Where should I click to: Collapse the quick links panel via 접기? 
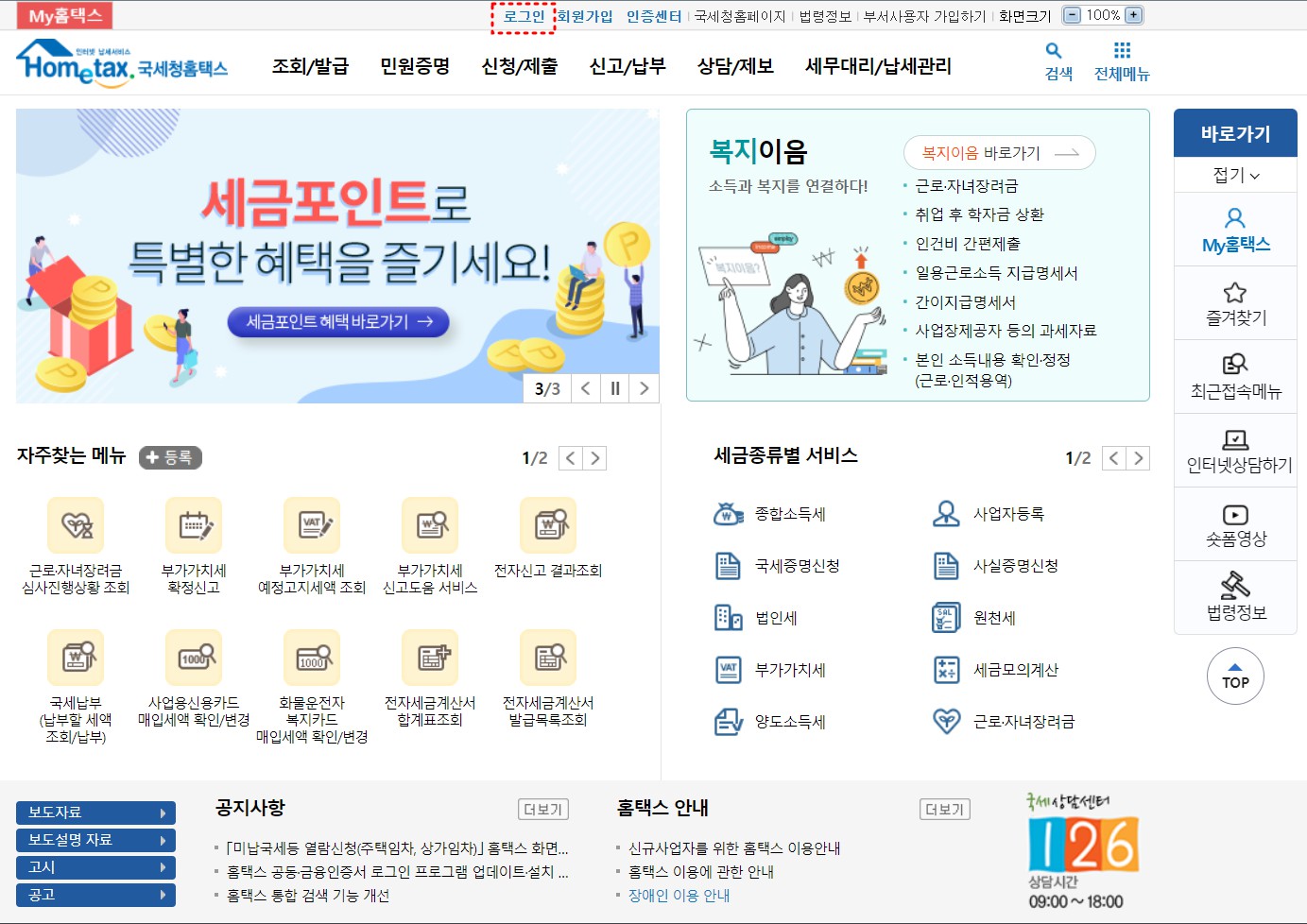tap(1235, 174)
